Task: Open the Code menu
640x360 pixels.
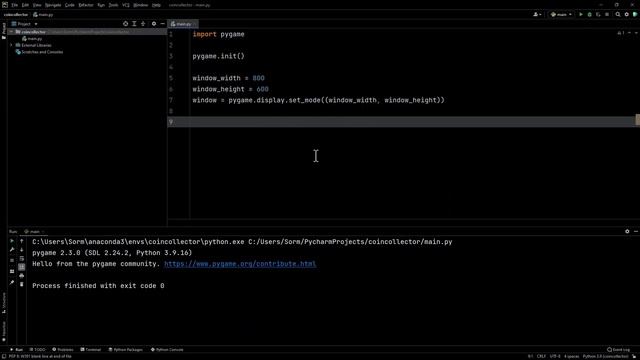Action: tap(70, 5)
